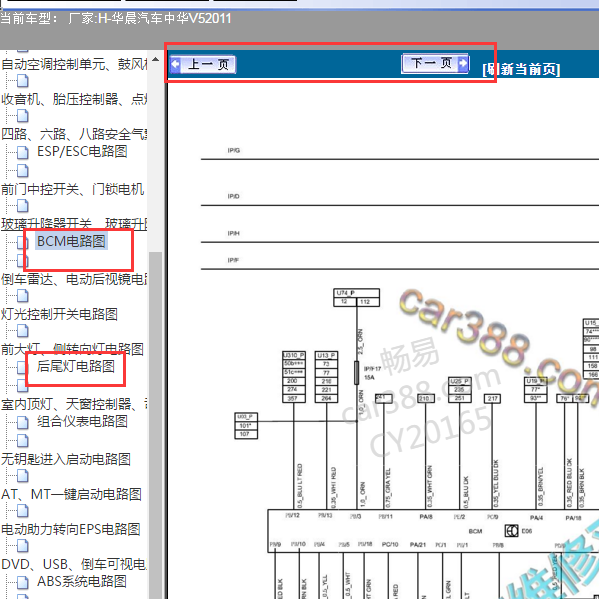Select 电动助力转向EPS电路图 entry
The height and width of the screenshot is (599, 599).
pyautogui.click(x=71, y=529)
